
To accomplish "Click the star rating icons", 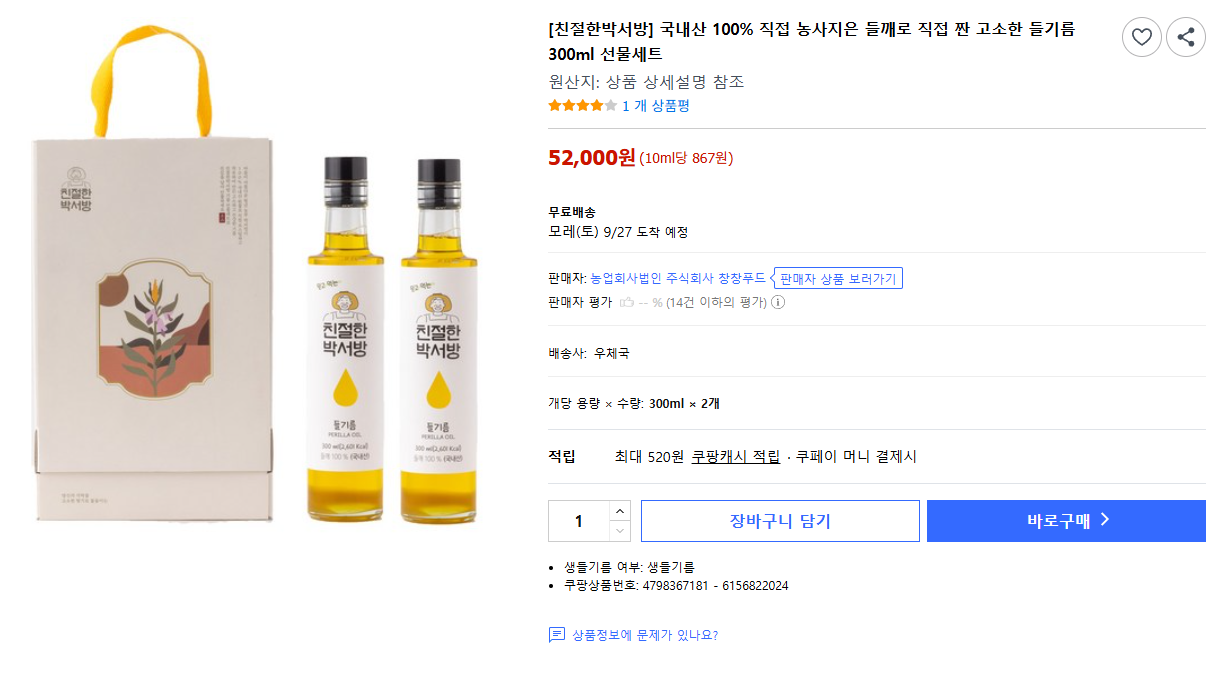I will [582, 105].
